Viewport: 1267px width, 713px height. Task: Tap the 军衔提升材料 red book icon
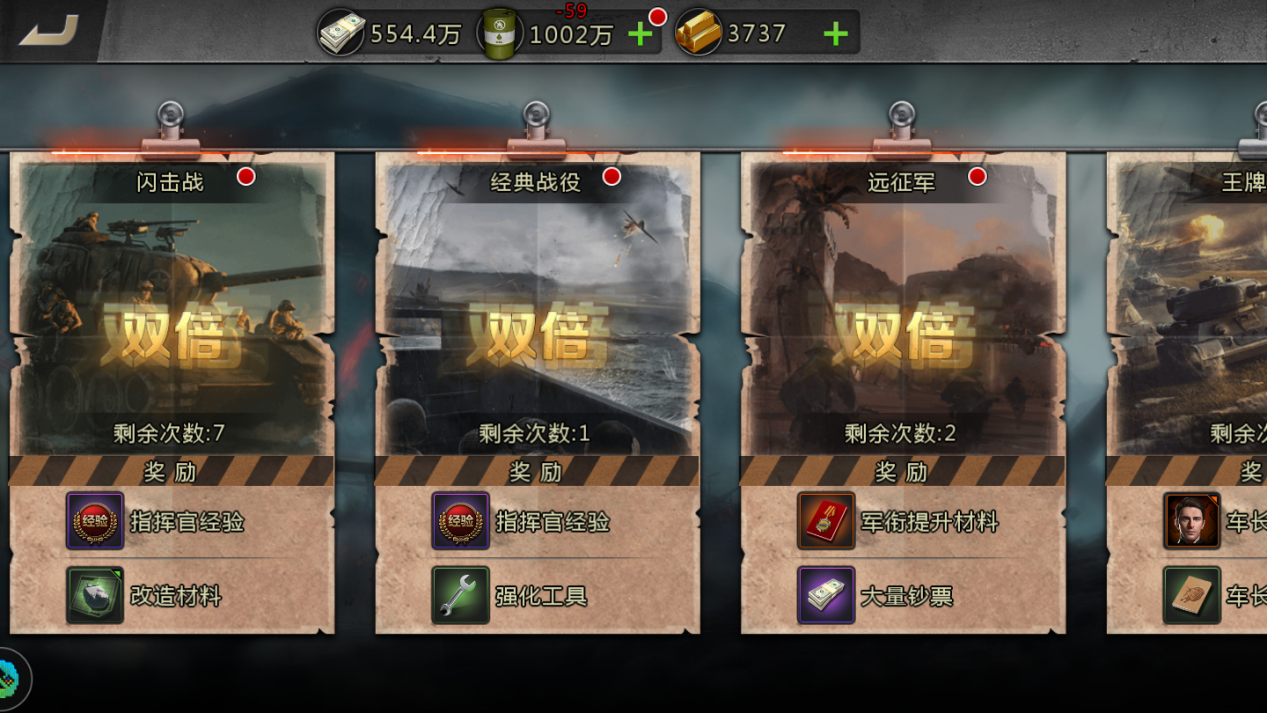tap(826, 521)
